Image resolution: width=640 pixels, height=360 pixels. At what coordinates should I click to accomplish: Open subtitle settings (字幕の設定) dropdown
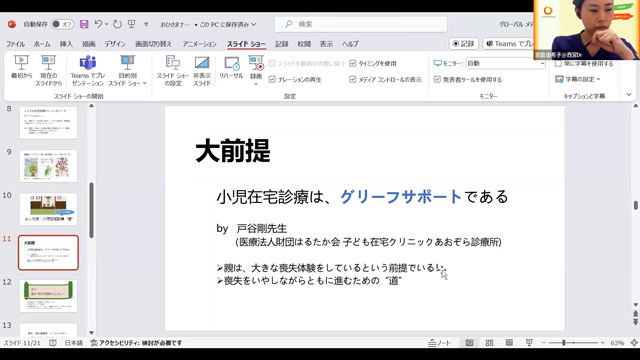click(578, 79)
